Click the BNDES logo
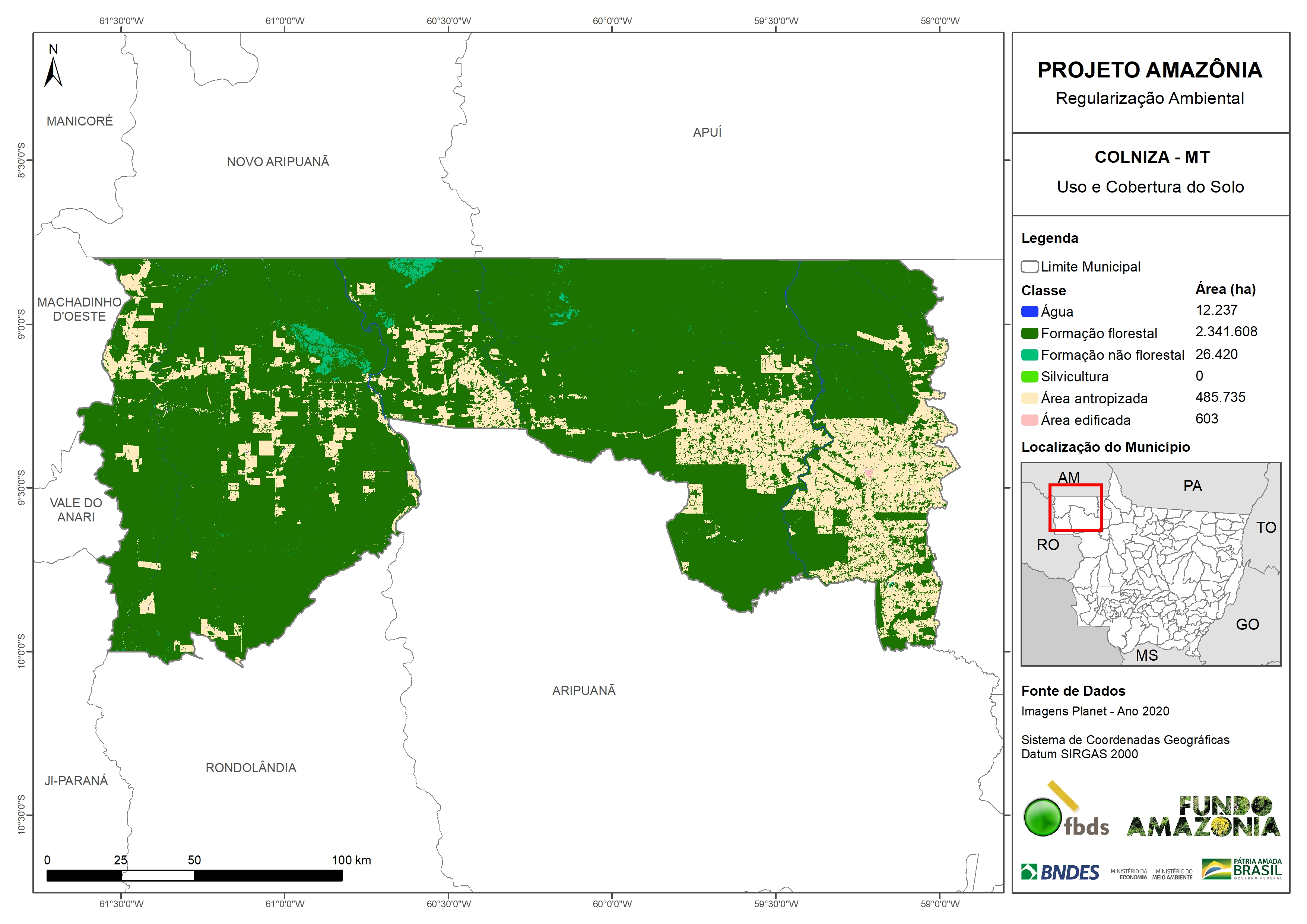This screenshot has height=924, width=1307. (1060, 872)
